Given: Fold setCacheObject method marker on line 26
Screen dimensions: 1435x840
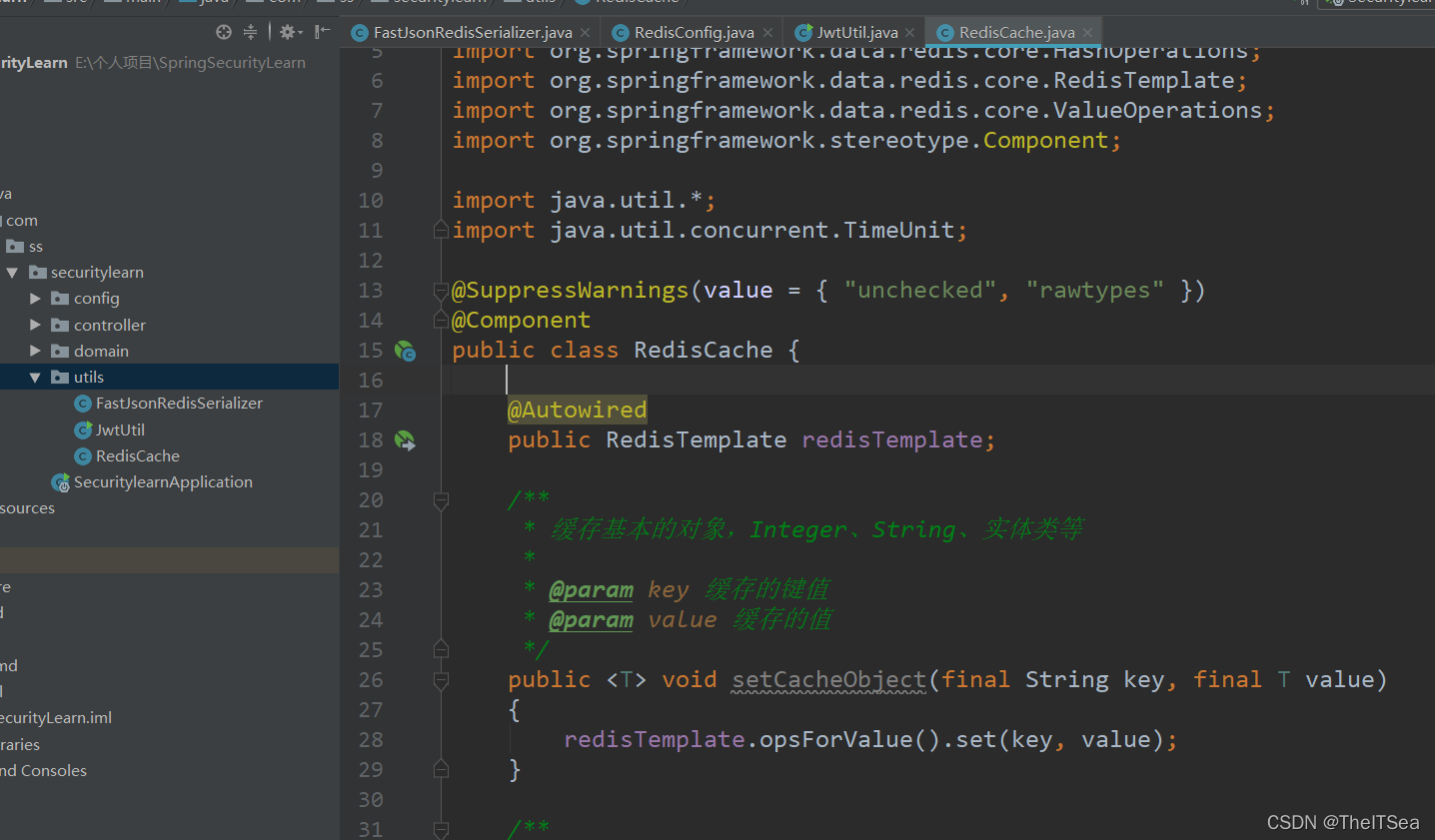Looking at the screenshot, I should [441, 680].
